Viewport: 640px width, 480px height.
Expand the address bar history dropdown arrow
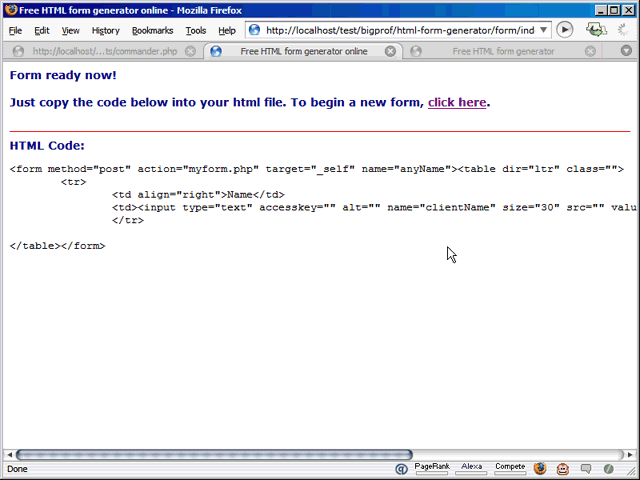(x=544, y=30)
